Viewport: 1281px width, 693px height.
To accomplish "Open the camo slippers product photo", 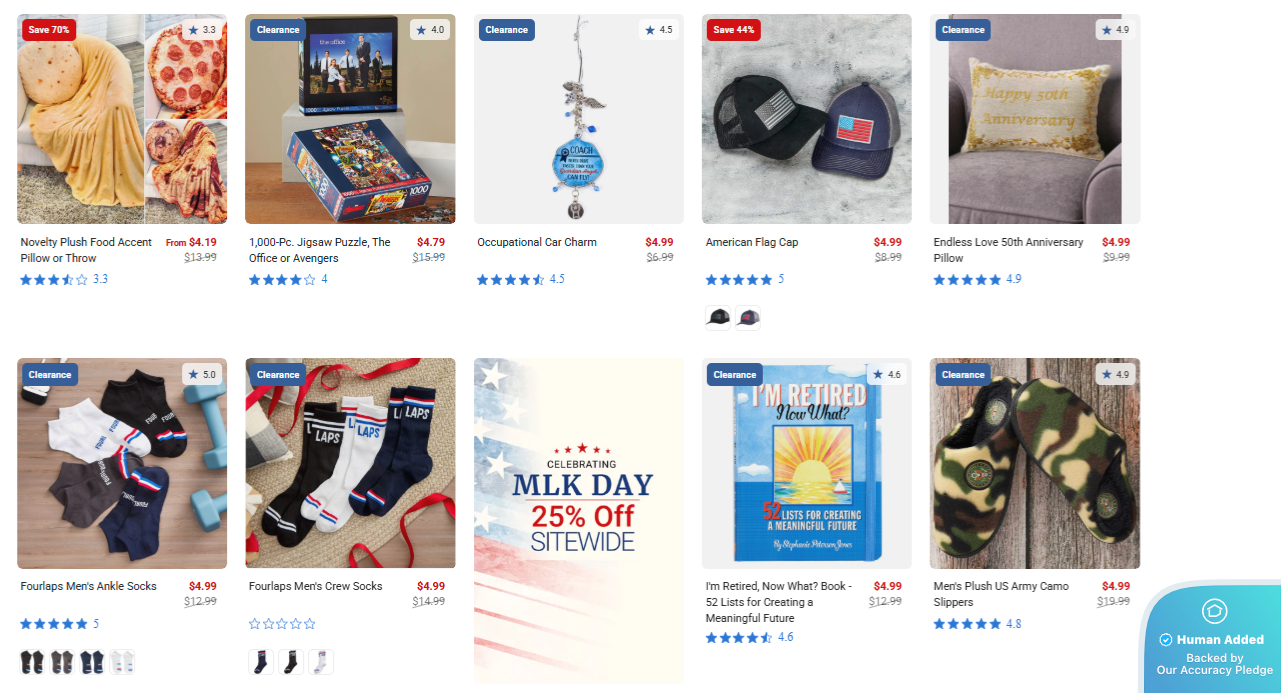I will (1035, 464).
